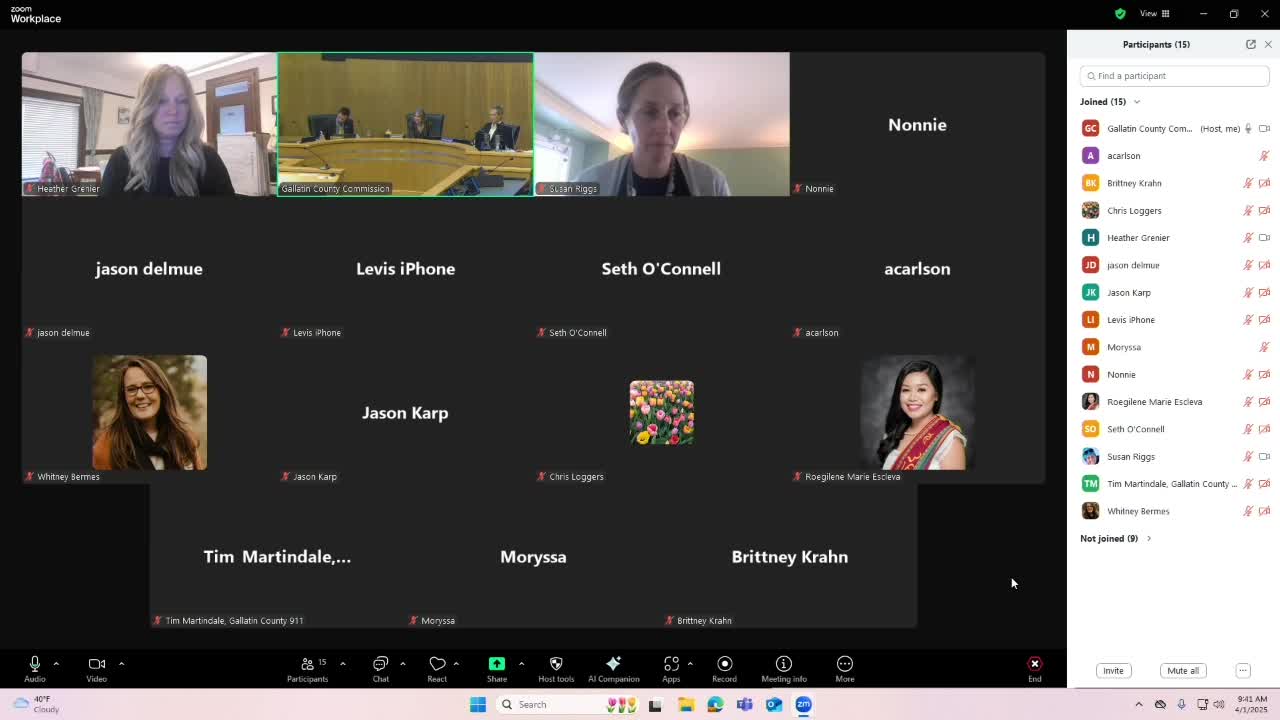
Task: Click Mute all button
Action: pyautogui.click(x=1183, y=671)
